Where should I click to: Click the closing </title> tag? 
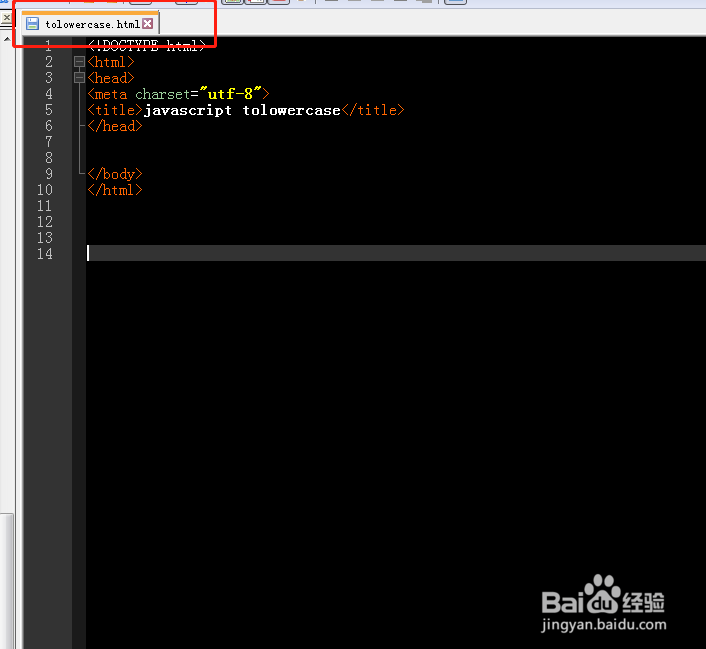(373, 110)
